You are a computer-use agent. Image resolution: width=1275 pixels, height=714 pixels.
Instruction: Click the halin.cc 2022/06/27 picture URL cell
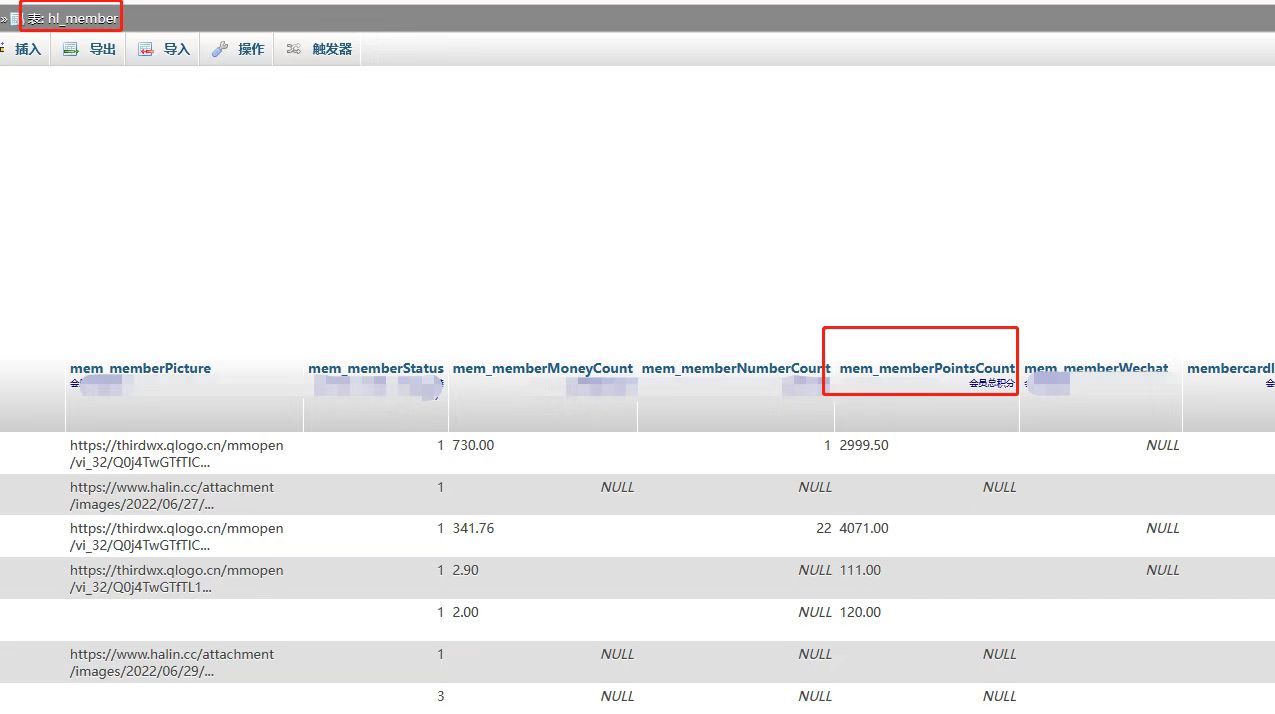tap(171, 495)
